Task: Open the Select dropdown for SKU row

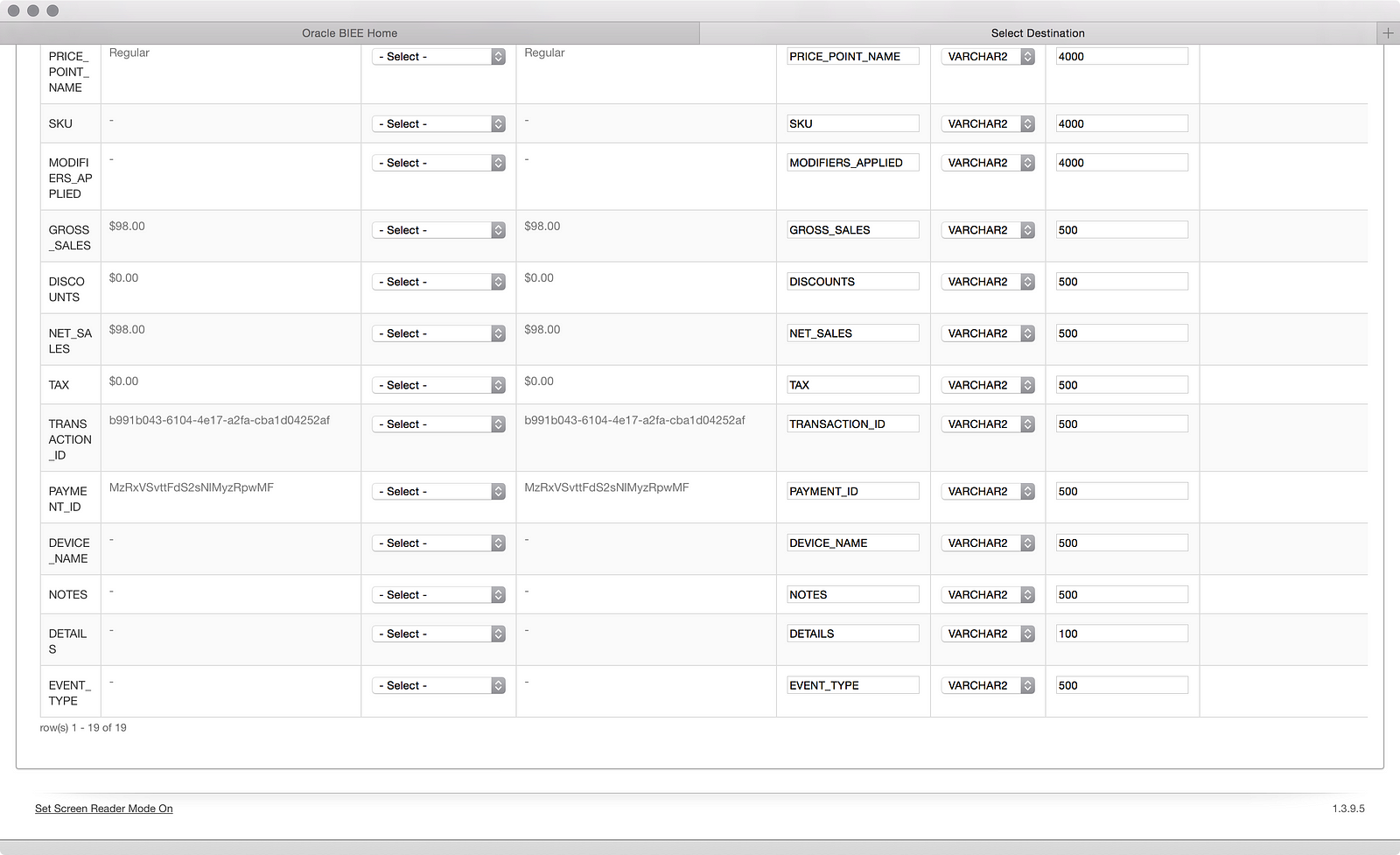Action: (439, 124)
